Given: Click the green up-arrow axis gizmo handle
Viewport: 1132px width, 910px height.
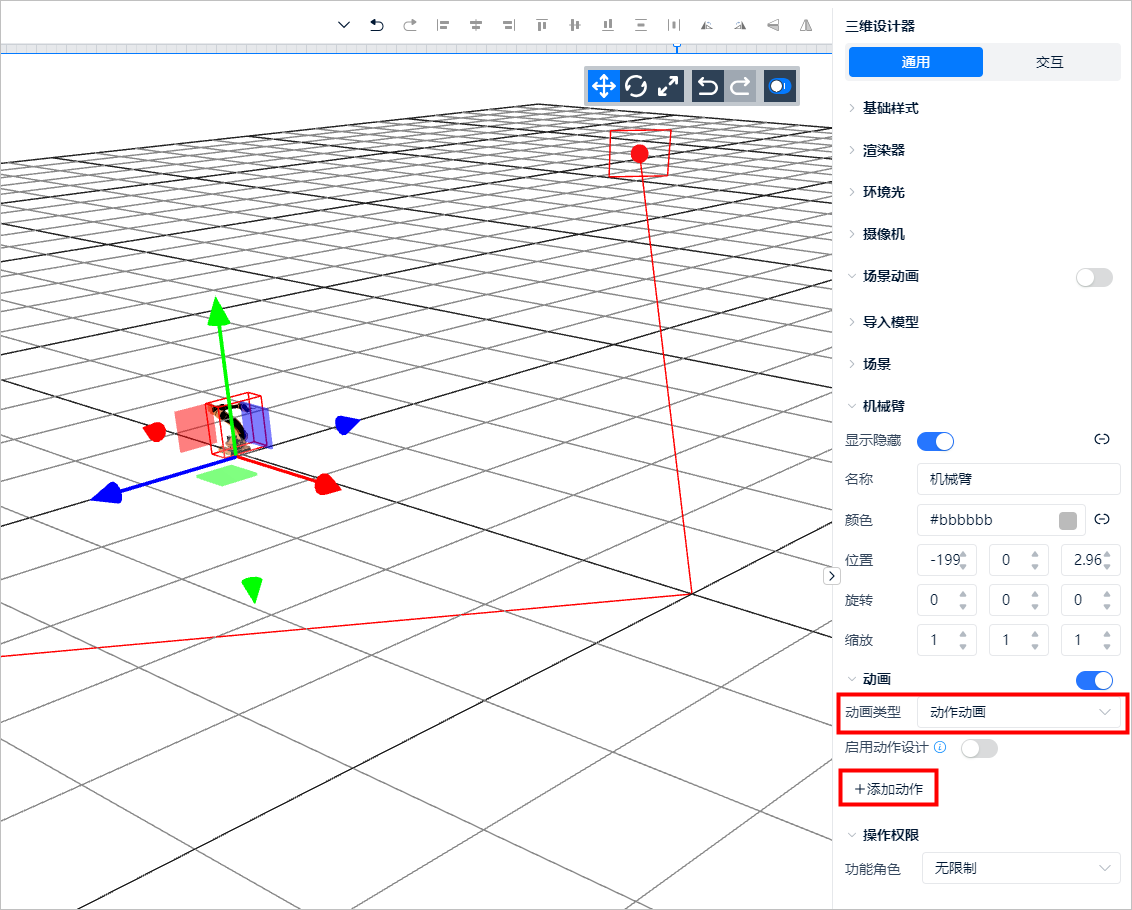Looking at the screenshot, I should tap(219, 311).
